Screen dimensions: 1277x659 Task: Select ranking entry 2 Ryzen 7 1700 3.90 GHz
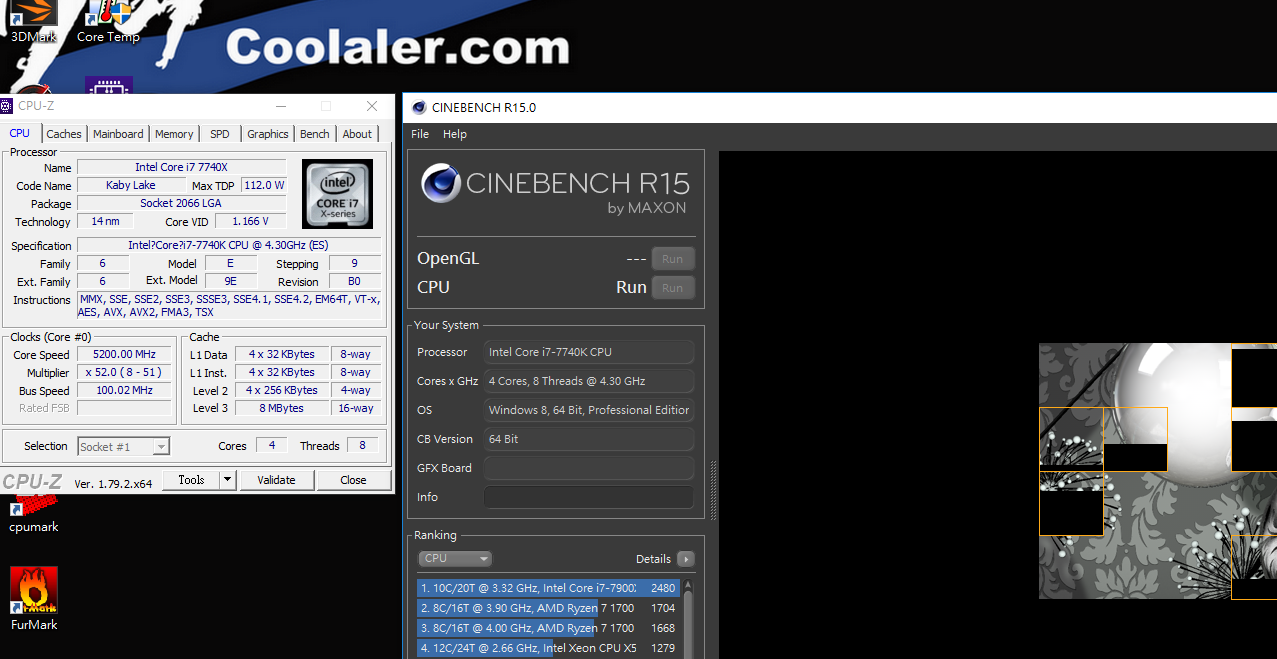(548, 608)
